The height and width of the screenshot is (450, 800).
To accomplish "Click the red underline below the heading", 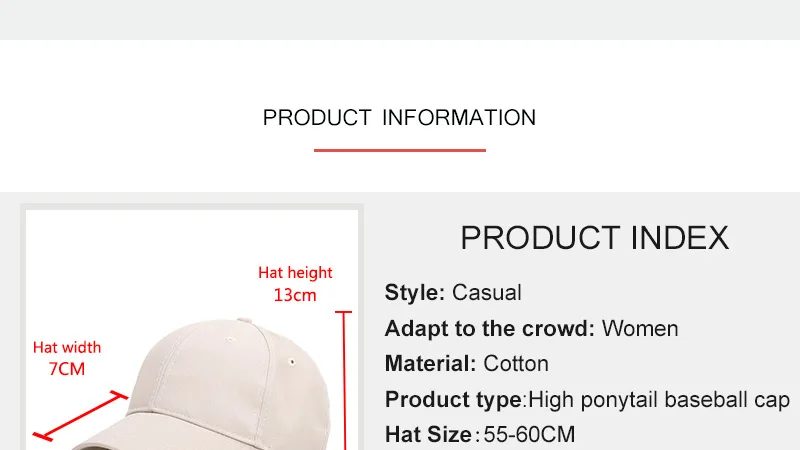I will click(399, 151).
